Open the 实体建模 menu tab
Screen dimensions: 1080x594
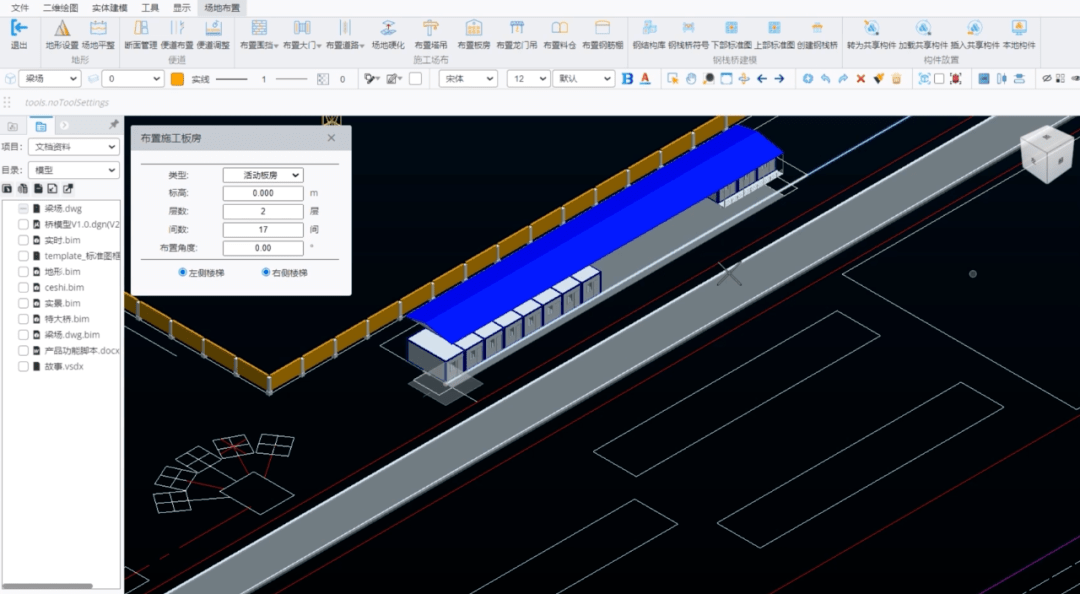(x=109, y=7)
